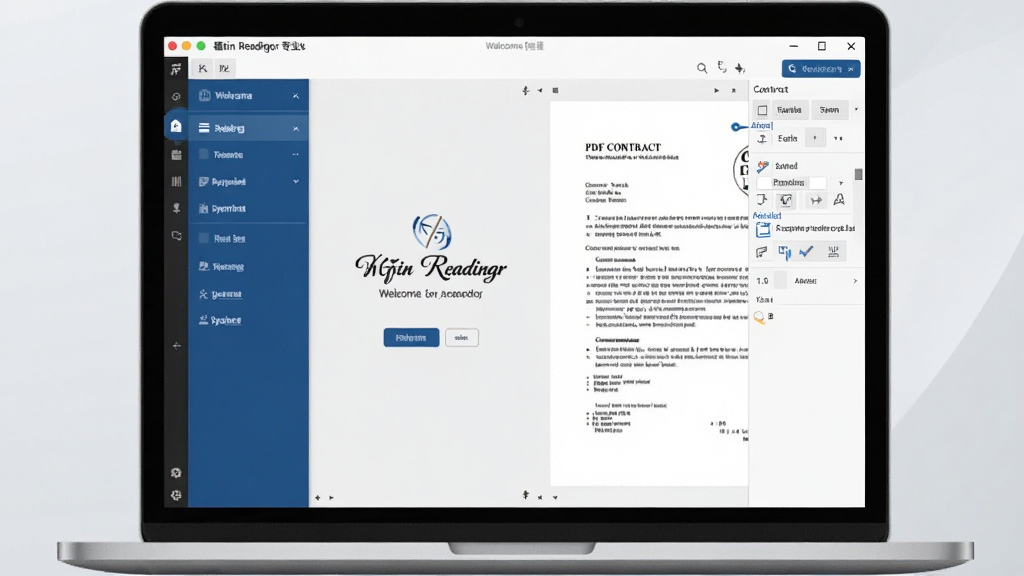Click the white outlined button beside blue button
1024x576 pixels.
[462, 338]
